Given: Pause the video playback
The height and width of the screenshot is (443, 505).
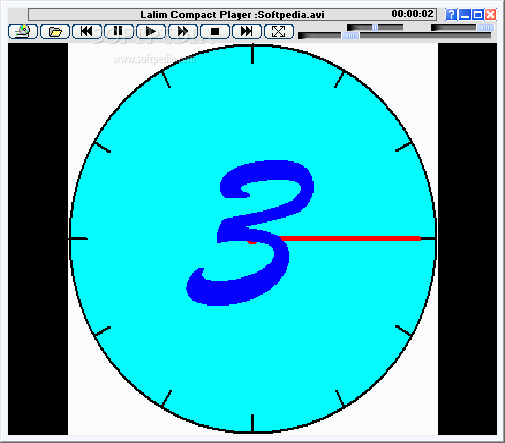Looking at the screenshot, I should 119,31.
